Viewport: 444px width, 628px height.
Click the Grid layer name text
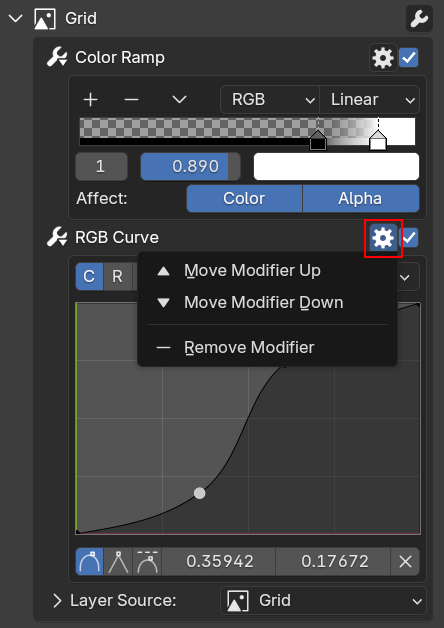tap(81, 18)
